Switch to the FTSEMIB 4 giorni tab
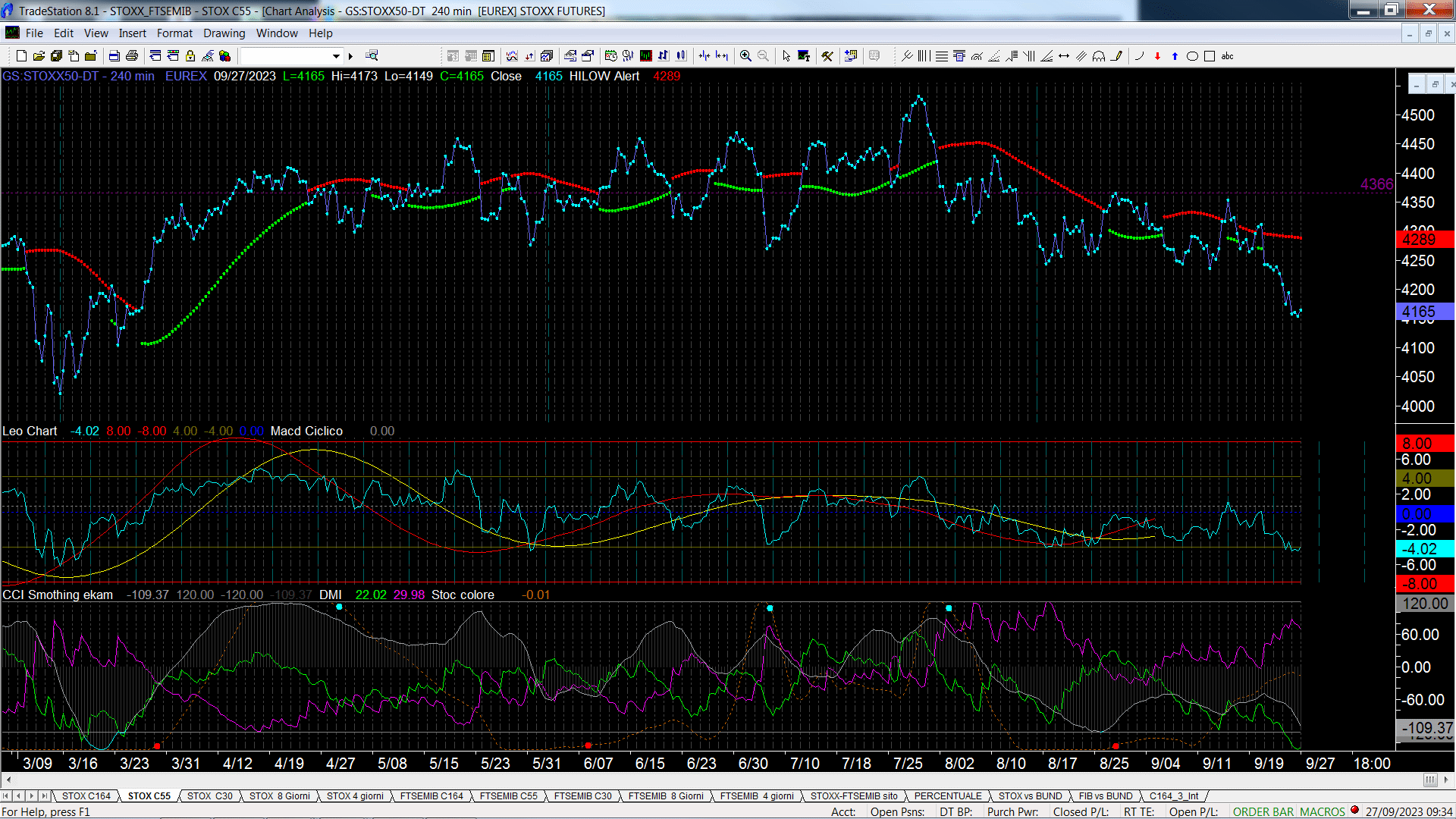This screenshot has height=819, width=1456. tap(757, 796)
